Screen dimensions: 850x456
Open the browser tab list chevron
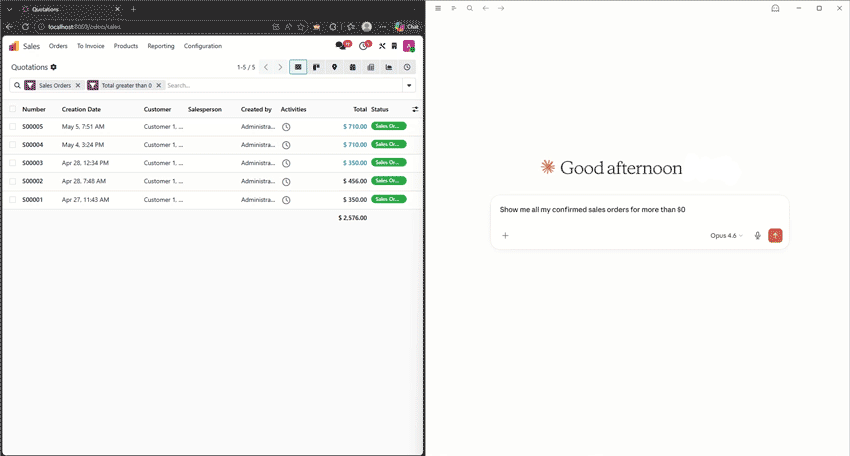[9, 9]
